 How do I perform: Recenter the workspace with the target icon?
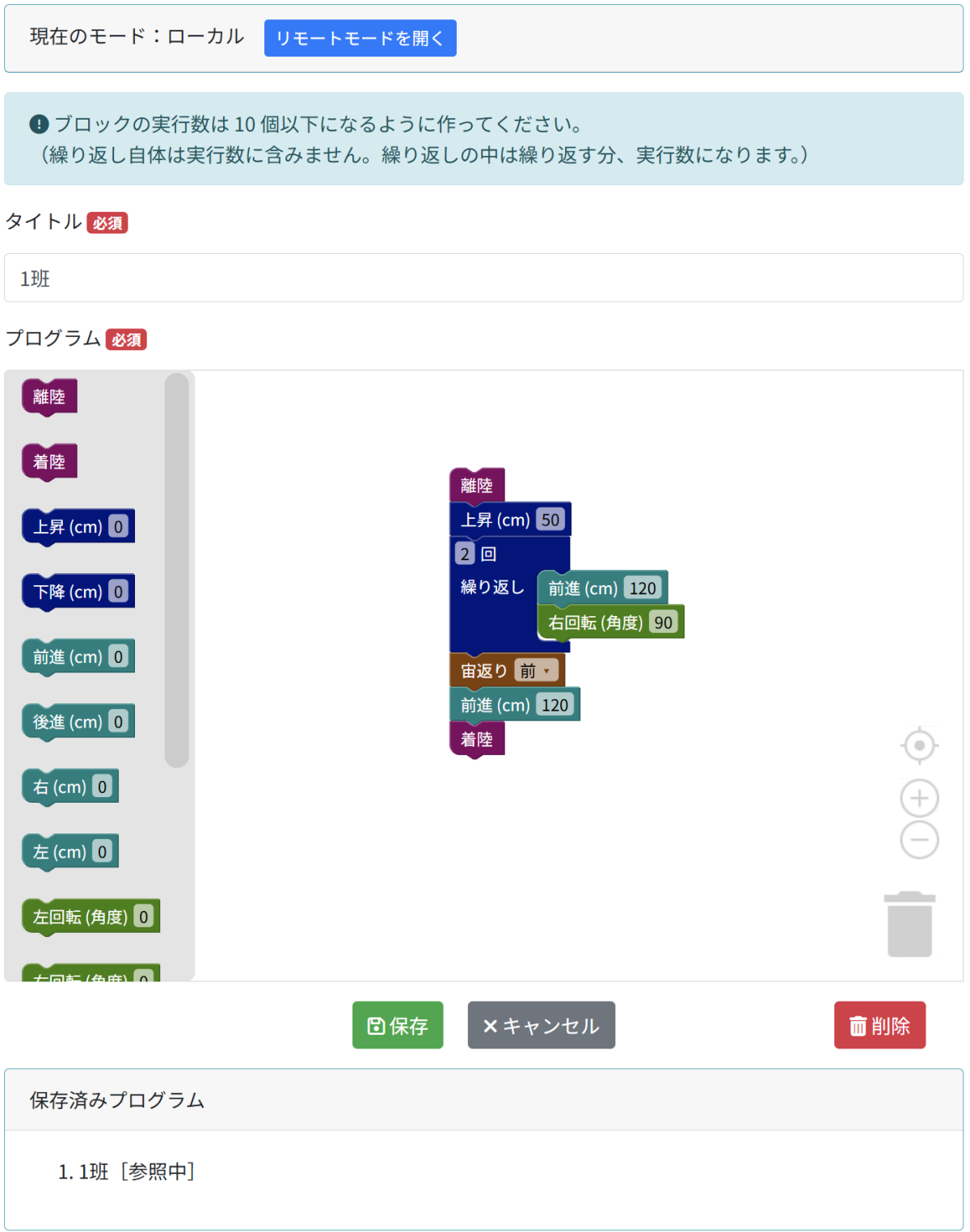(917, 745)
